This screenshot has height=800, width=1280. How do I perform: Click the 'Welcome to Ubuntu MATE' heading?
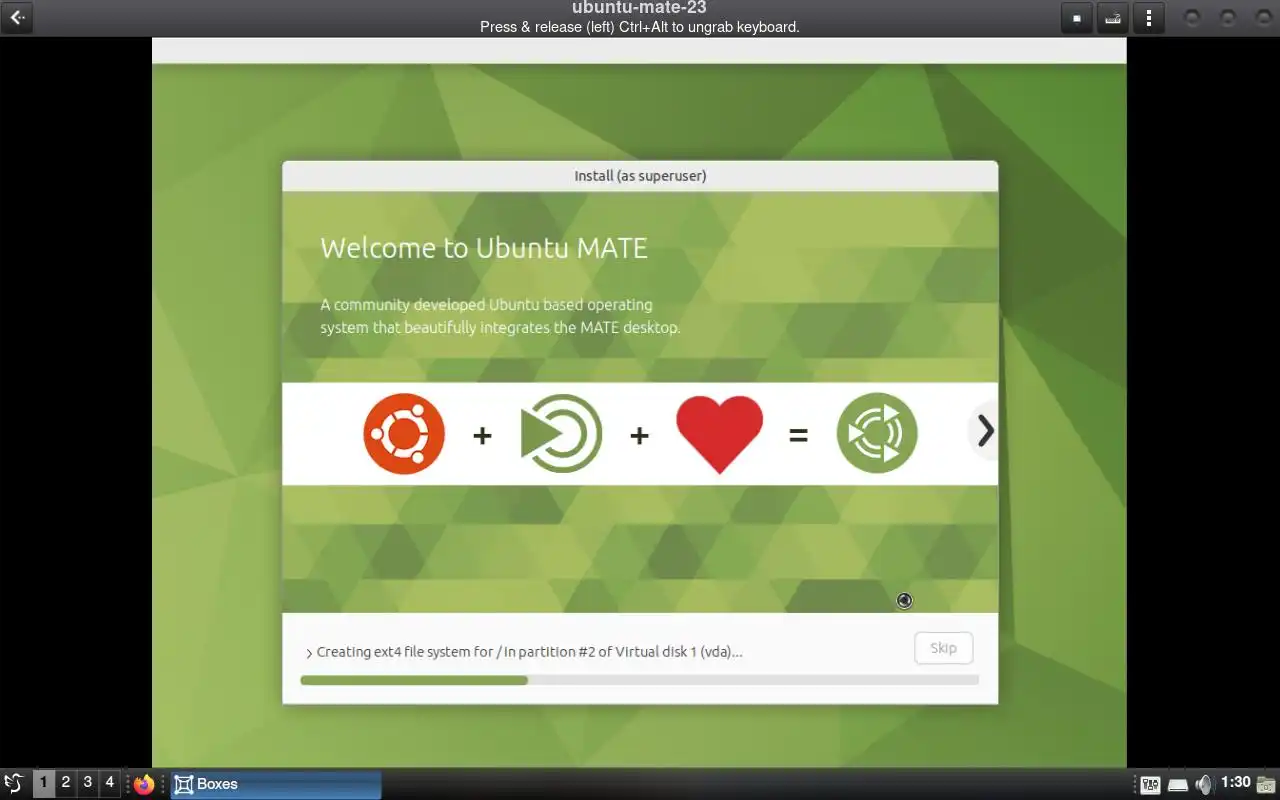click(484, 248)
